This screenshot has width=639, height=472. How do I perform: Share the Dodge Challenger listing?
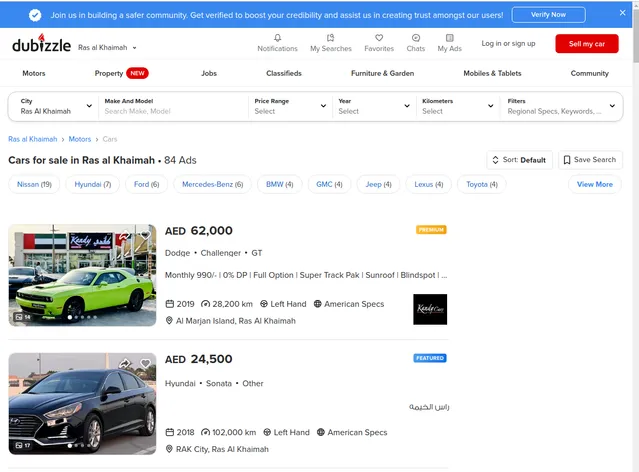tap(124, 235)
